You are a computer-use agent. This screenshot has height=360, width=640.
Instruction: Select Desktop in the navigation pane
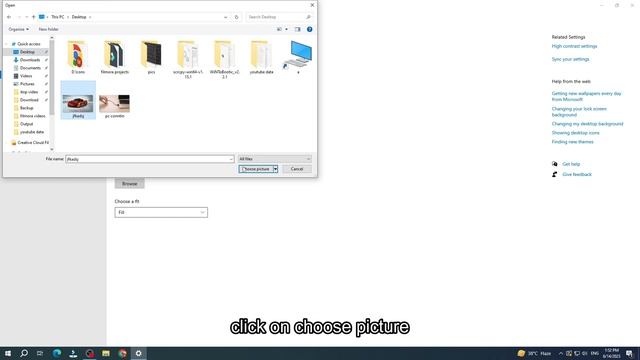coord(27,52)
